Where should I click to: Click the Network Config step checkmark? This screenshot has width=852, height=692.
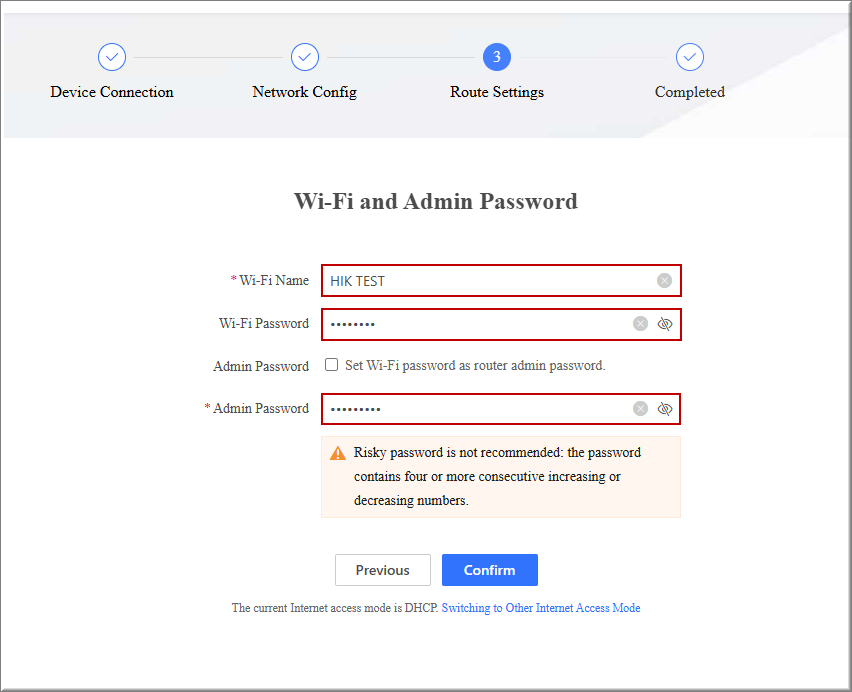coord(305,57)
